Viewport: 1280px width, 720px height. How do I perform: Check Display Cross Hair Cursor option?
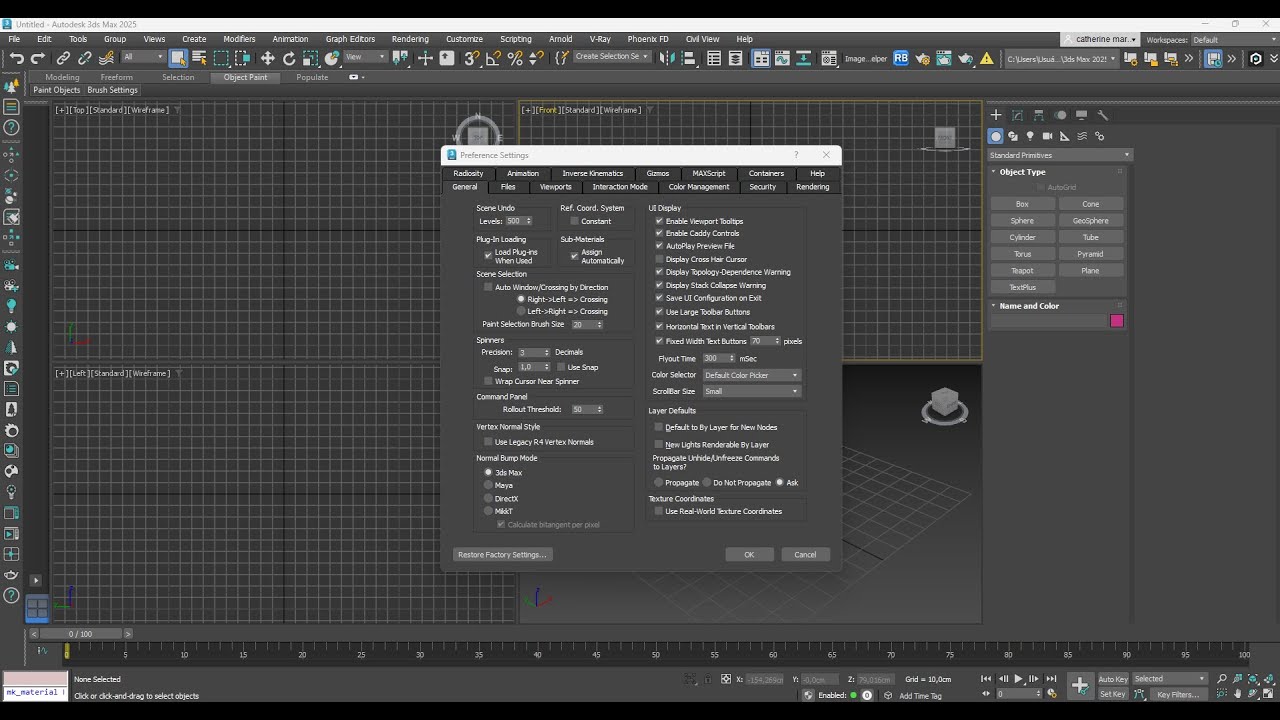pyautogui.click(x=659, y=259)
